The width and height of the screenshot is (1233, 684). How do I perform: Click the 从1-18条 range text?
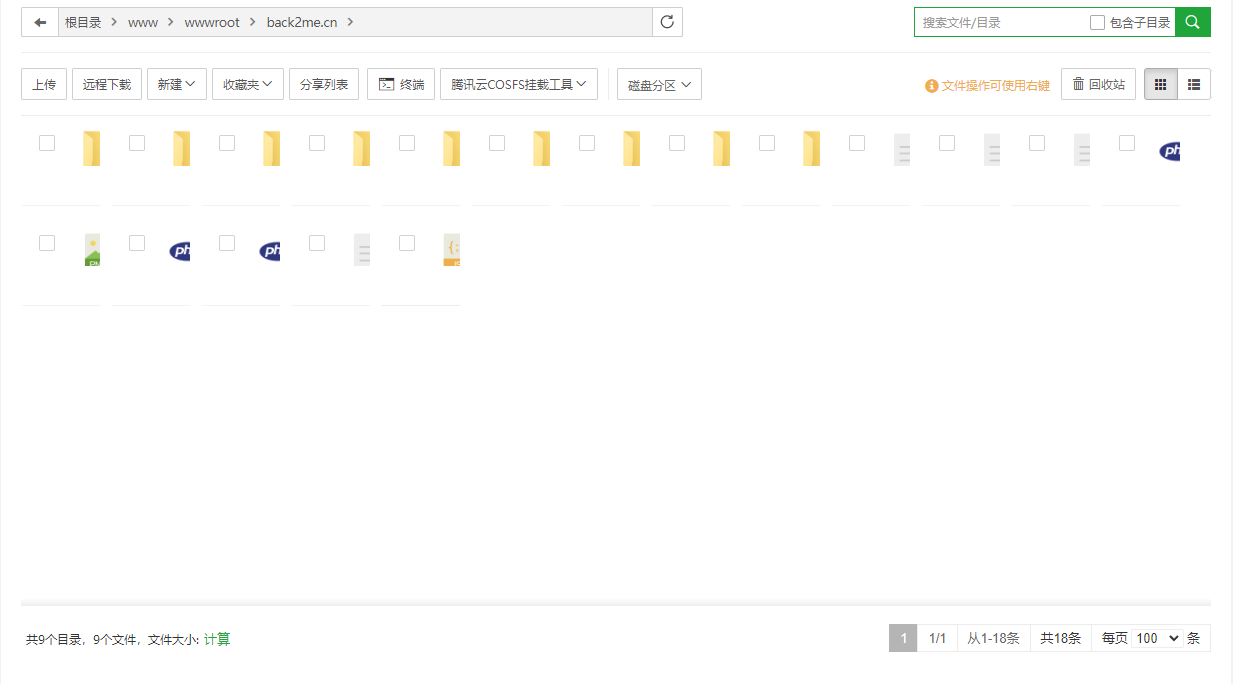(x=993, y=638)
